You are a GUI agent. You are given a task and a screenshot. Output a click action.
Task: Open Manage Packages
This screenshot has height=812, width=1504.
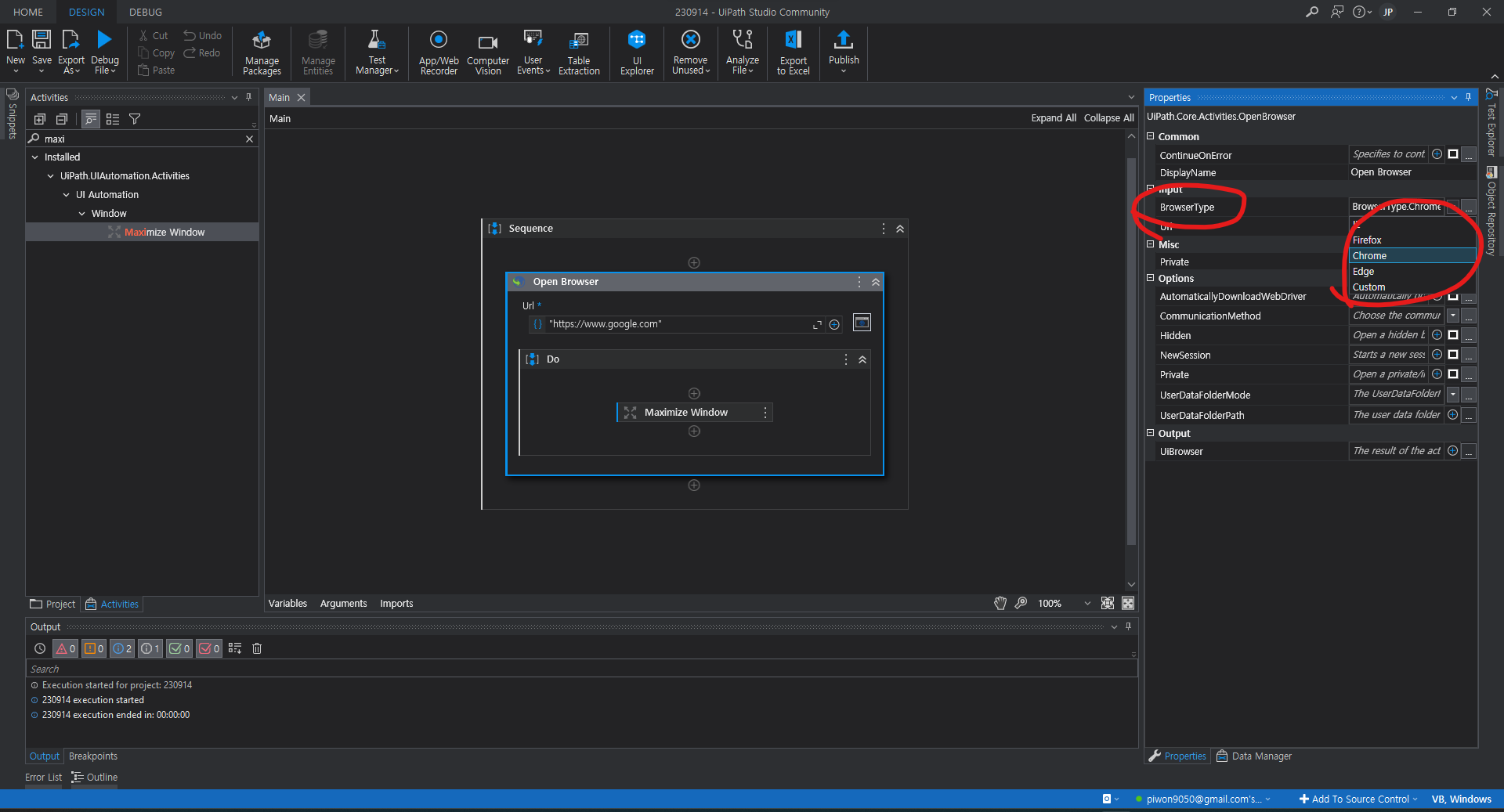[262, 52]
